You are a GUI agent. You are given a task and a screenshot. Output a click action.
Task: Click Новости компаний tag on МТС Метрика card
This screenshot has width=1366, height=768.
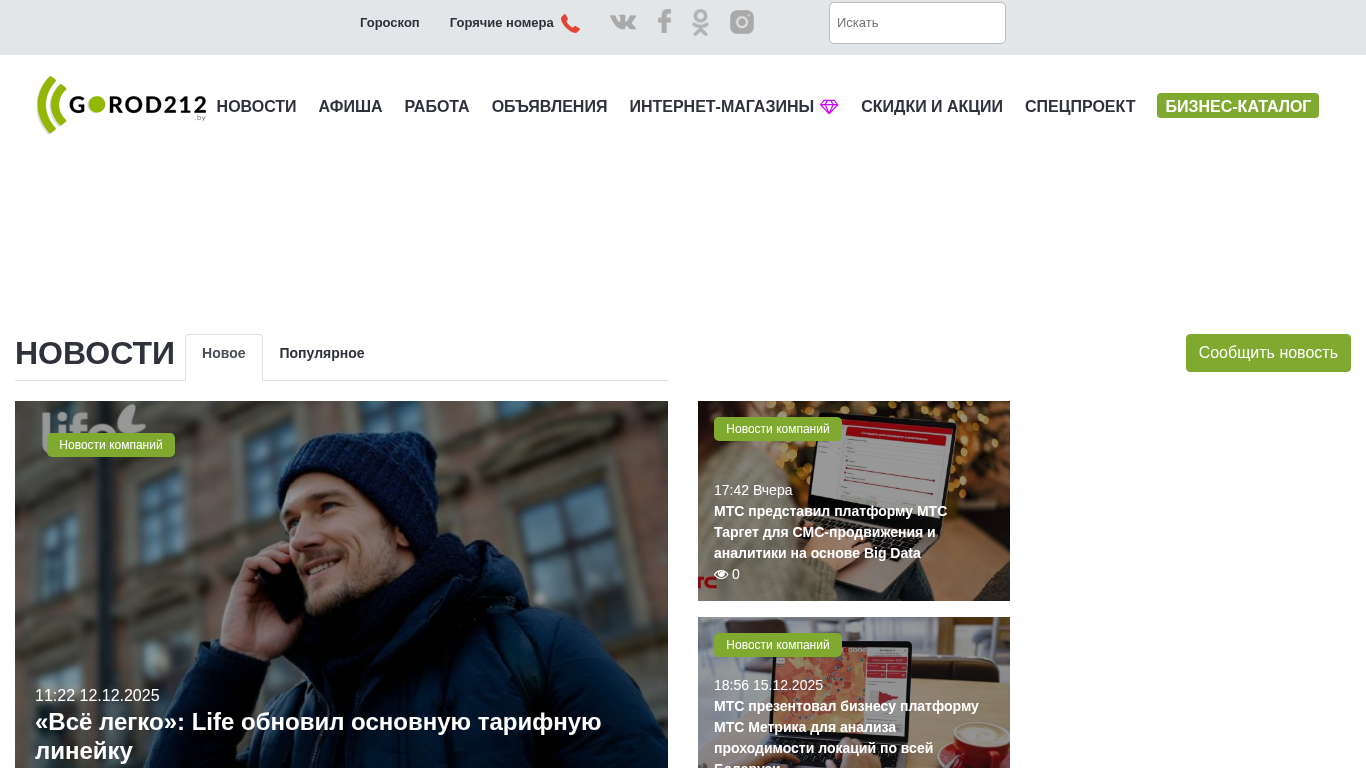[778, 645]
